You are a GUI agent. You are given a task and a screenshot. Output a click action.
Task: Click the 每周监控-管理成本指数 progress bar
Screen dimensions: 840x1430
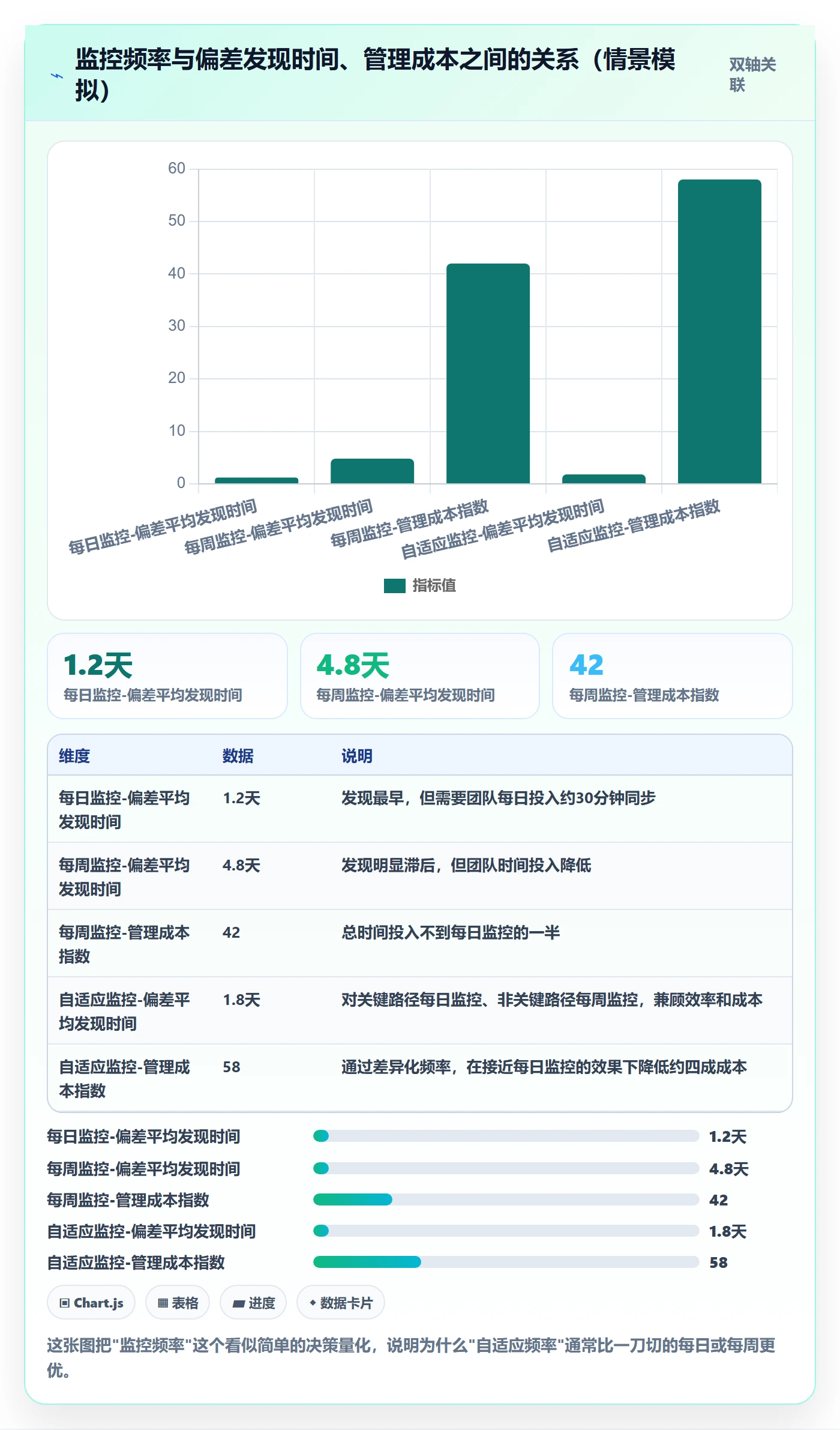tap(506, 1199)
